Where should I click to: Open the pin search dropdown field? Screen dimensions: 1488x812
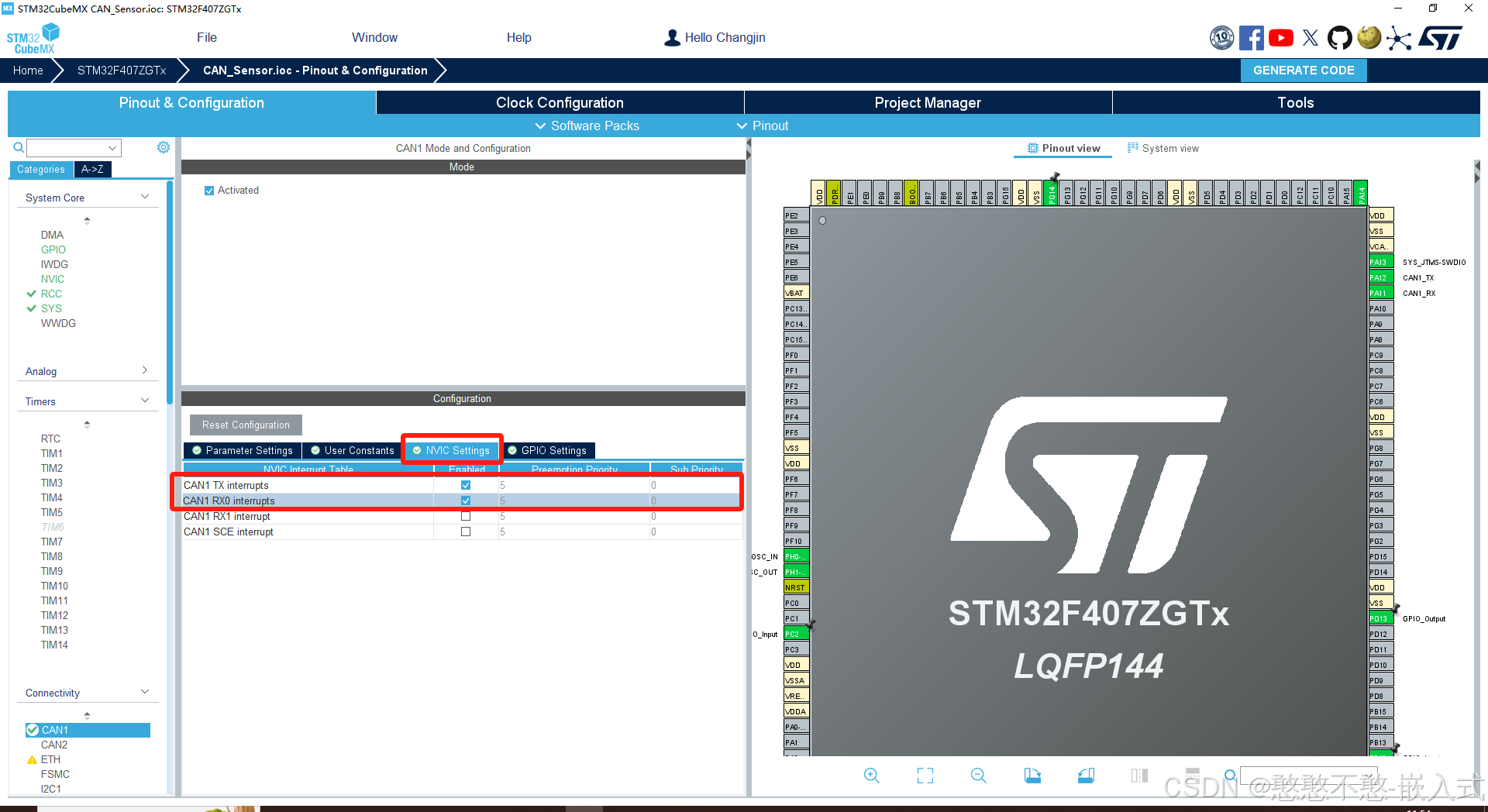[1308, 776]
